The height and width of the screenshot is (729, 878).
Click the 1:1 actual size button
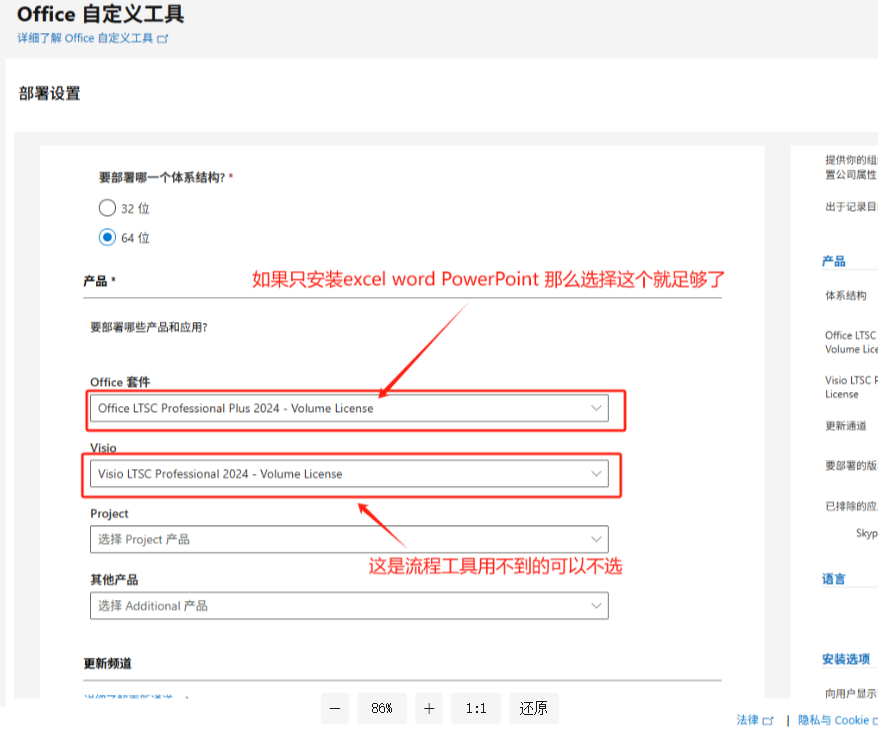pyautogui.click(x=476, y=708)
